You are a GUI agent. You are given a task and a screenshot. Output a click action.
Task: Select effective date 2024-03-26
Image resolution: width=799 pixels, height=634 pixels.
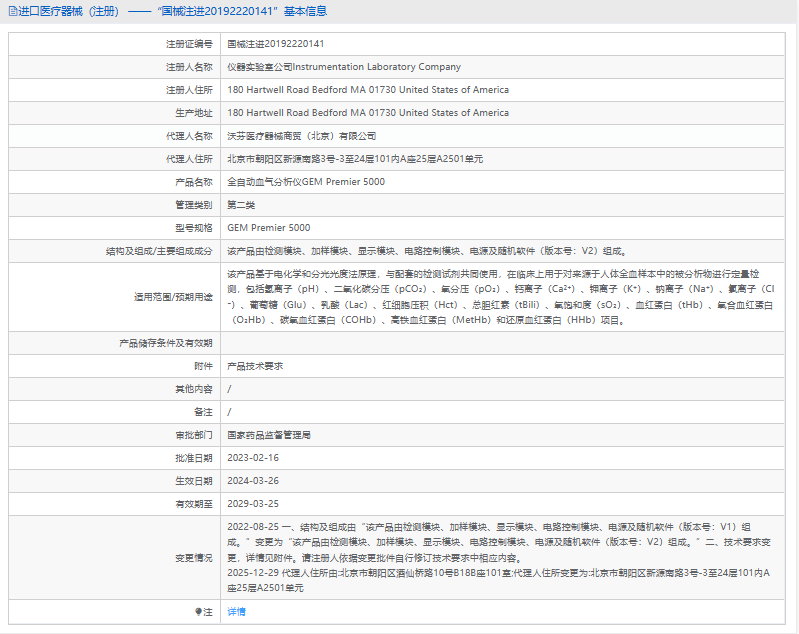tap(253, 481)
